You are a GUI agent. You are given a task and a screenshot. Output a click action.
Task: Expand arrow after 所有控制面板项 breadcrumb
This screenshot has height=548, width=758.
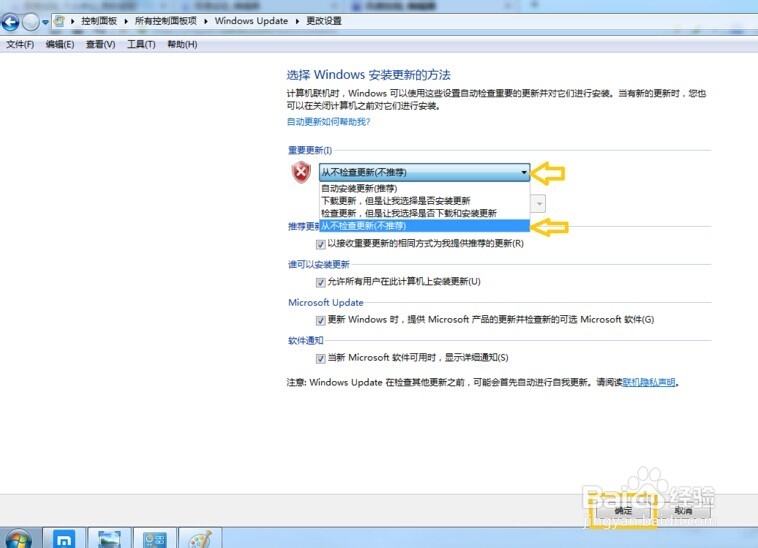(205, 21)
